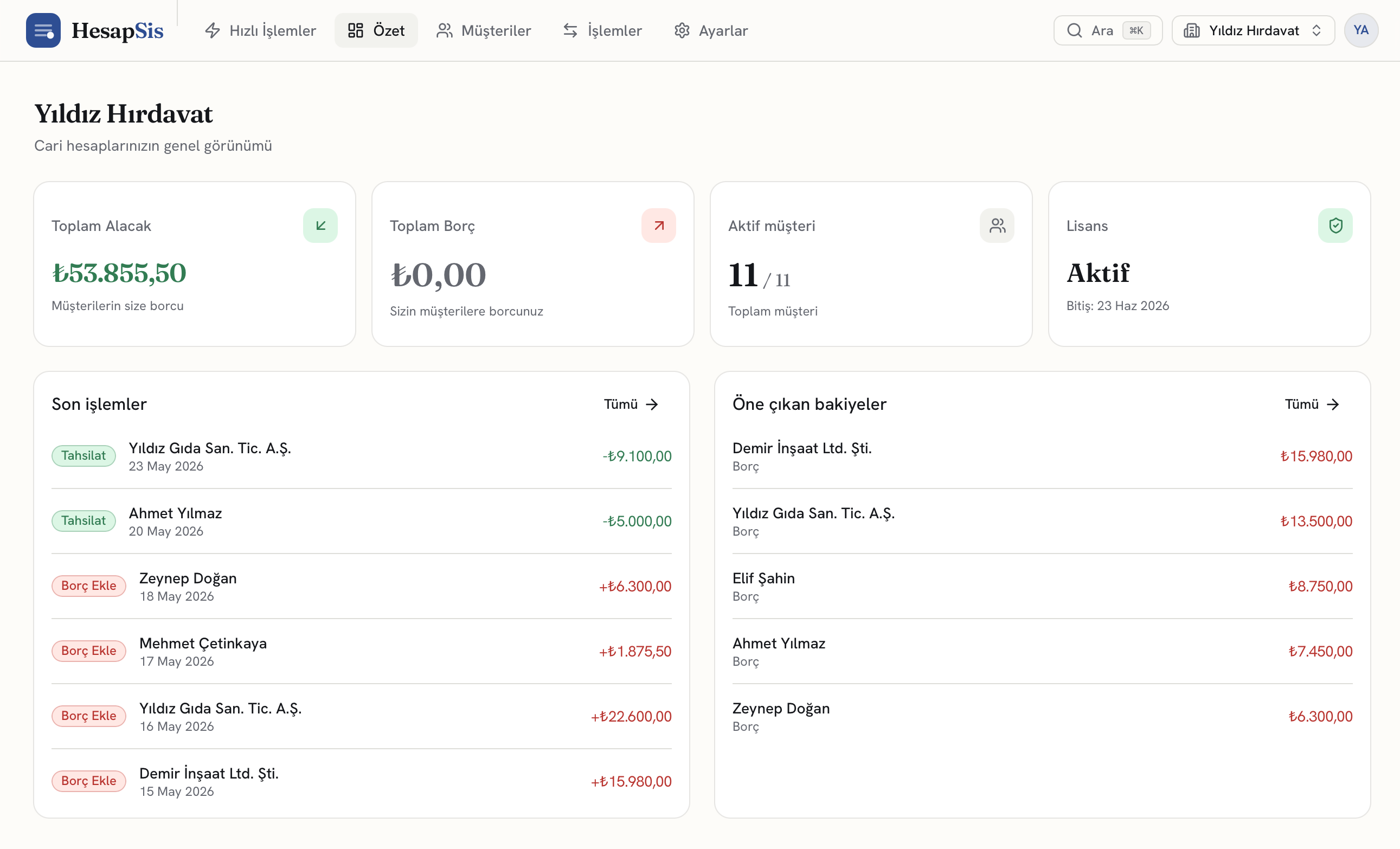The image size is (1400, 849).
Task: Open Ahmet Yılmaz balance entry
Action: [1042, 651]
